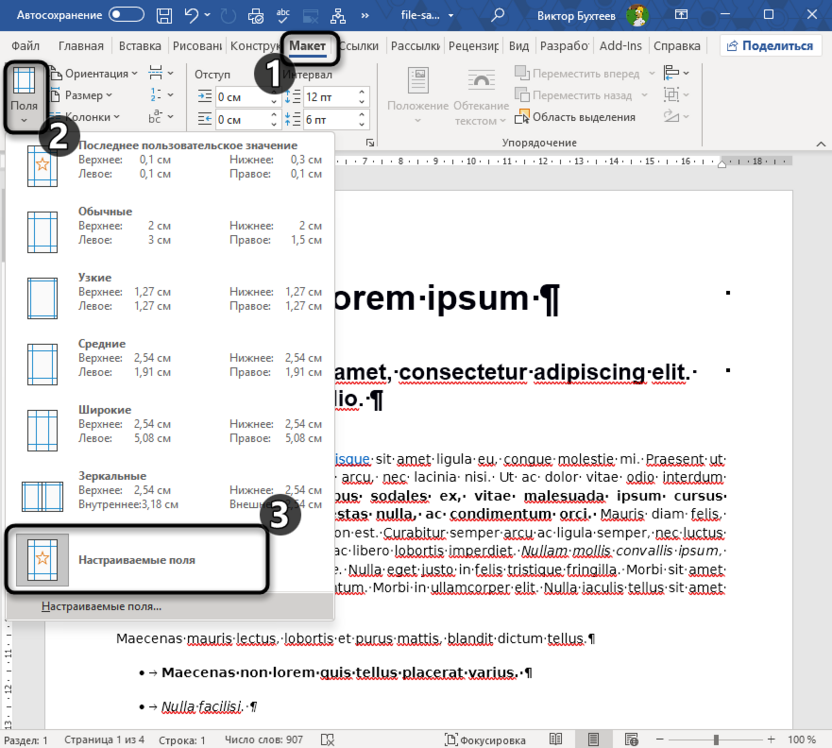Click the zoom slider handle

pyautogui.click(x=716, y=739)
